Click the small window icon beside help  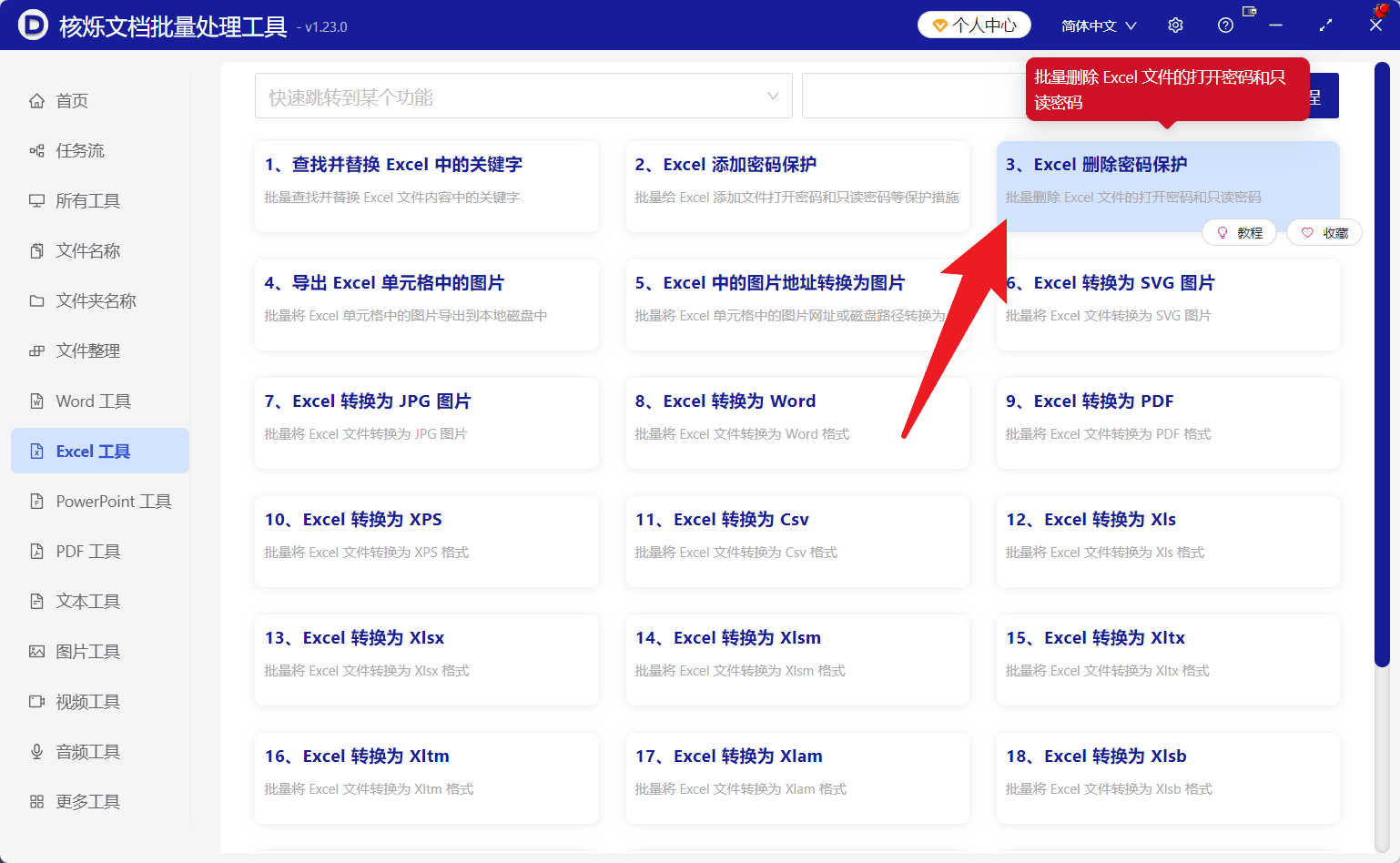pos(1249,12)
